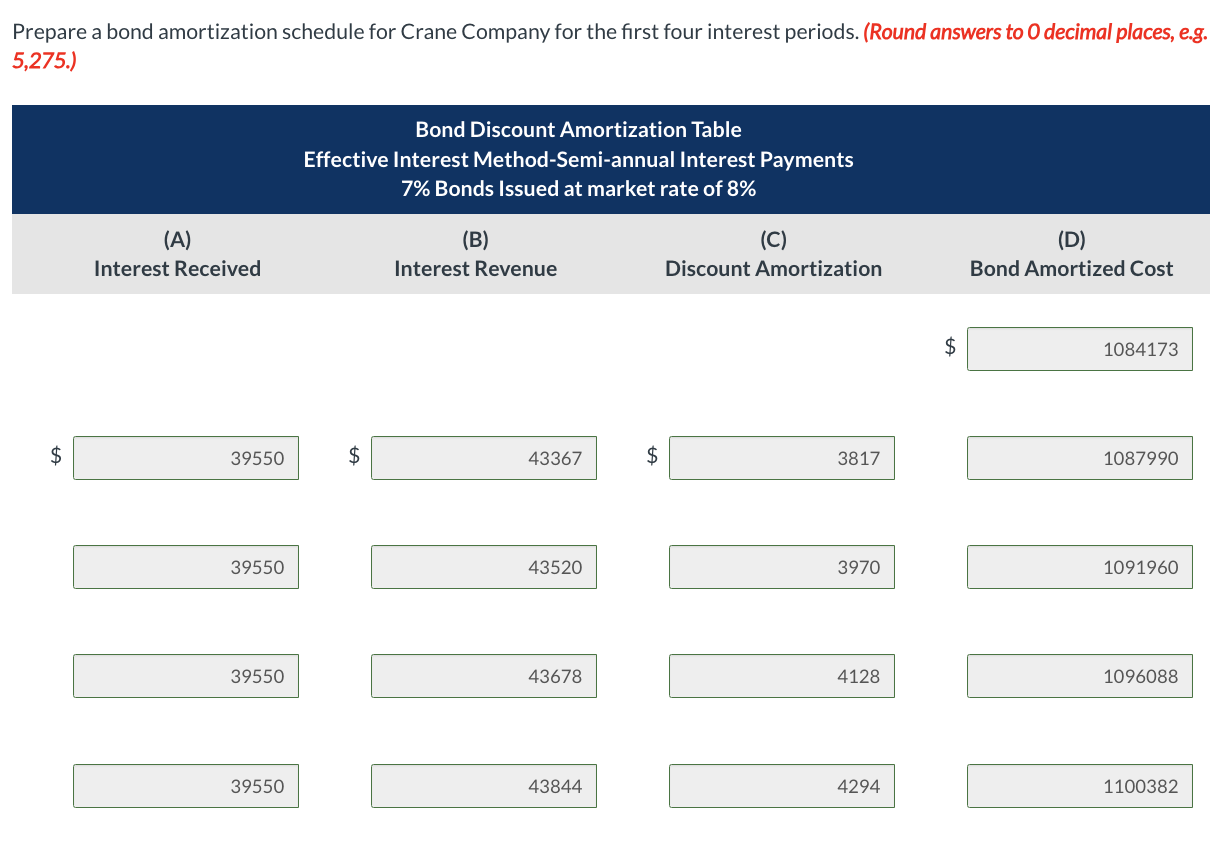
Task: Click the Bond Amortized Cost field showing 1087990
Action: [x=1079, y=457]
